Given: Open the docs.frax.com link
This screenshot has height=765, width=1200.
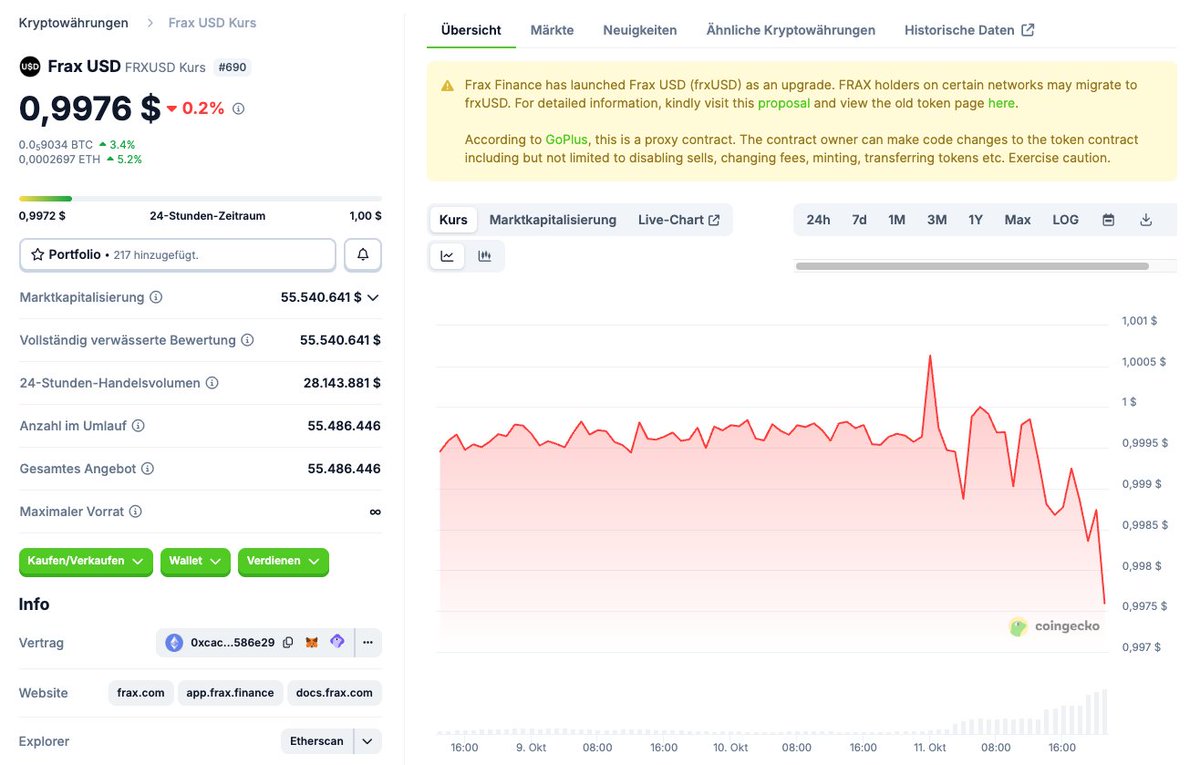Looking at the screenshot, I should 334,693.
